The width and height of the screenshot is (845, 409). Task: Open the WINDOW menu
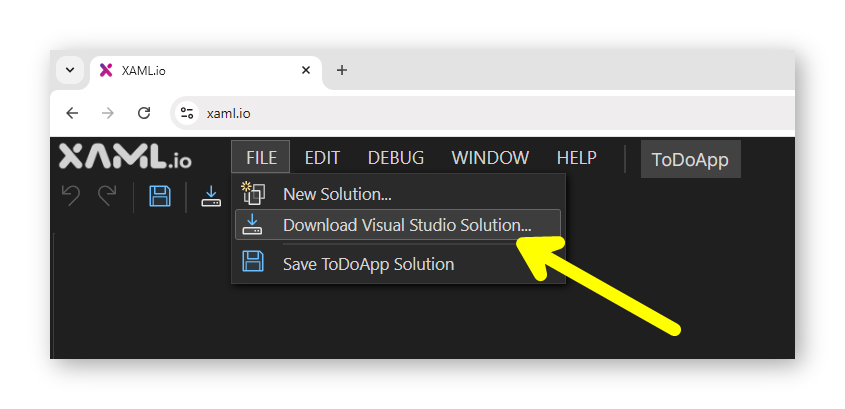[x=490, y=157]
